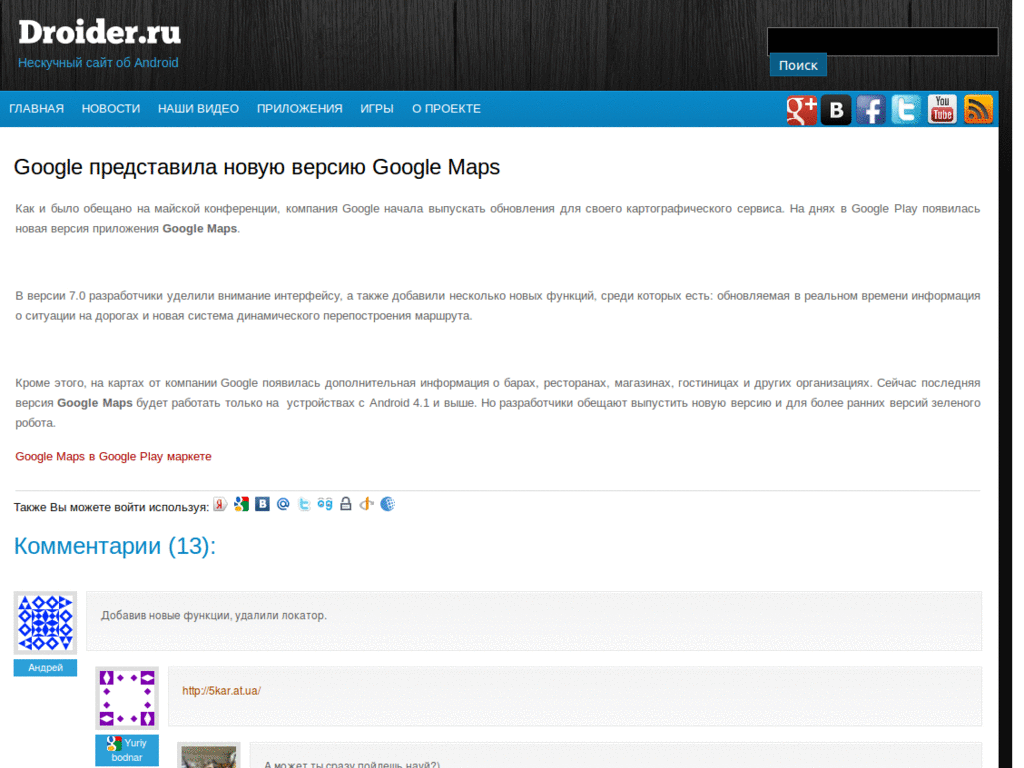Screen dimensions: 1024x768
Task: Click the Комментарии (13): heading
Action: point(115,546)
